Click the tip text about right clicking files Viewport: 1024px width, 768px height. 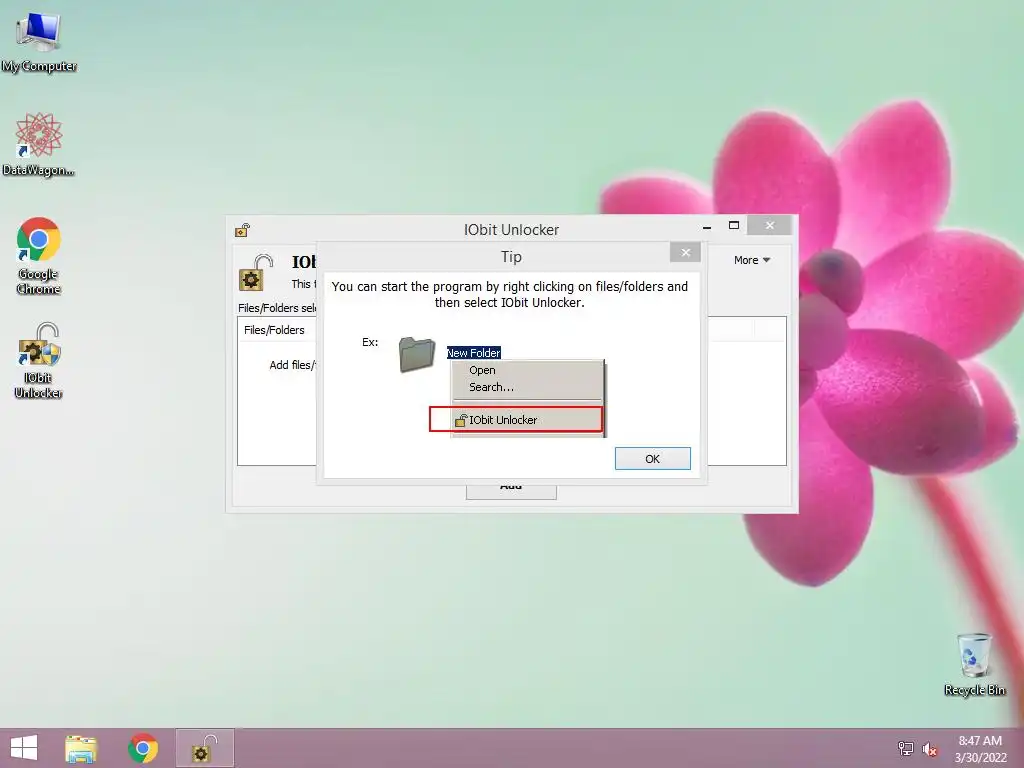509,295
